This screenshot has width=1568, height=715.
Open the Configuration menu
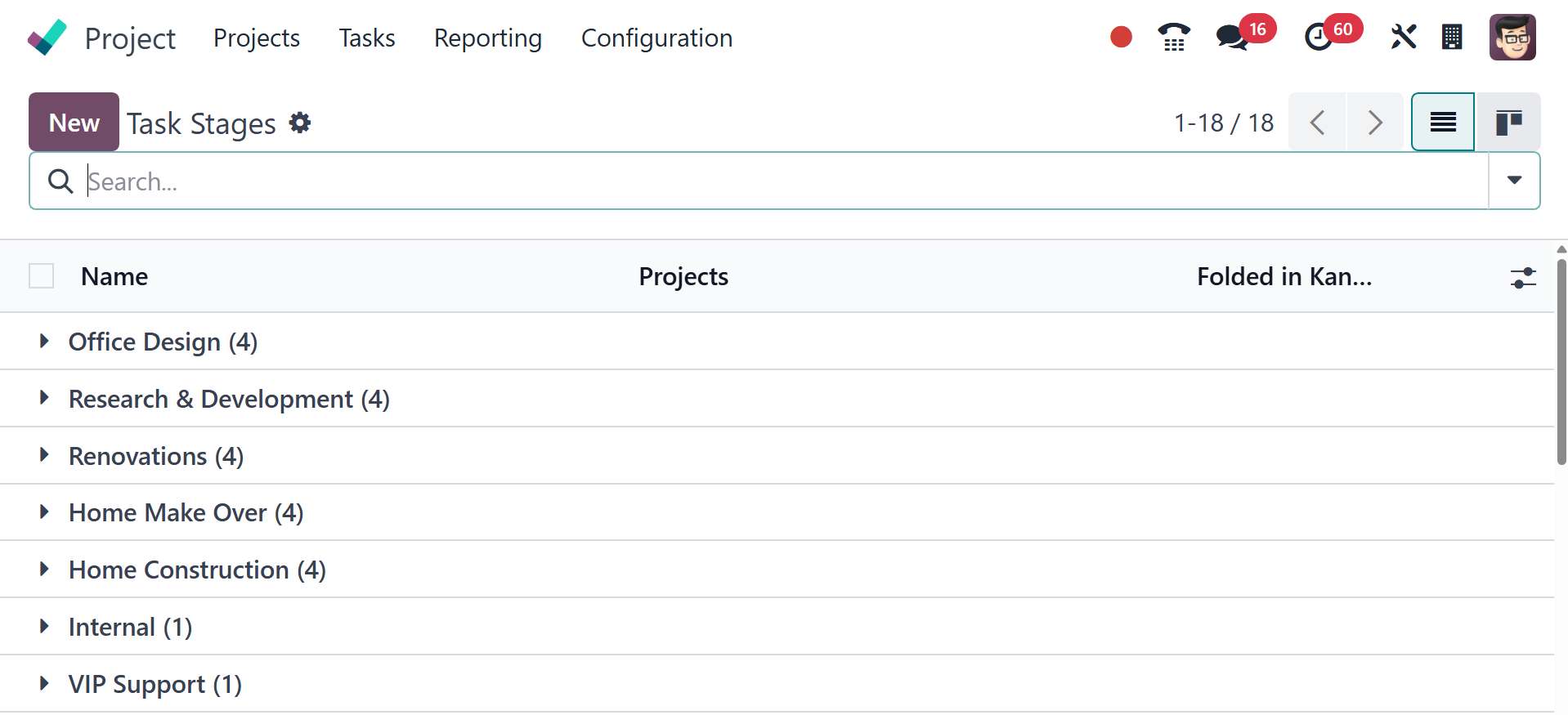(656, 38)
